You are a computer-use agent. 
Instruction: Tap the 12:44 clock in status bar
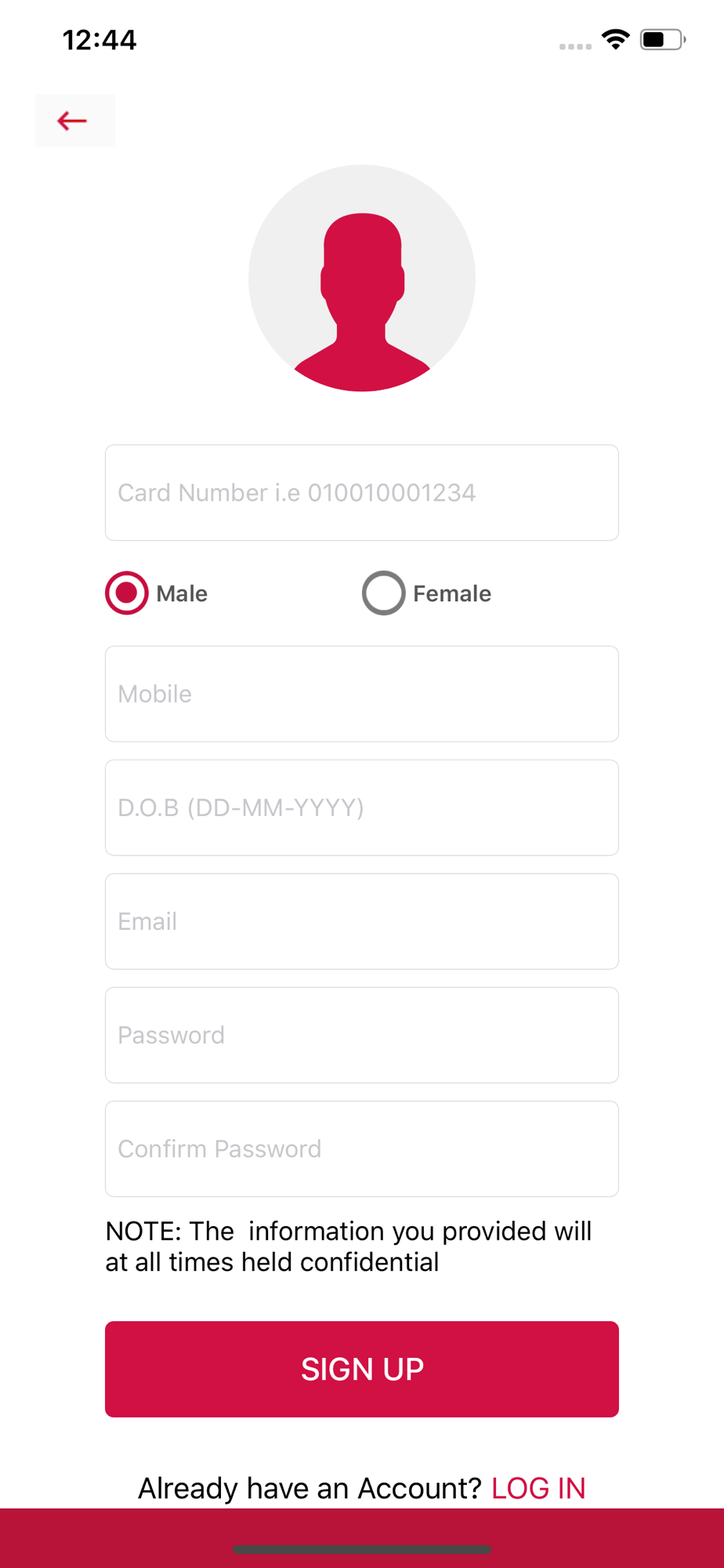point(100,40)
